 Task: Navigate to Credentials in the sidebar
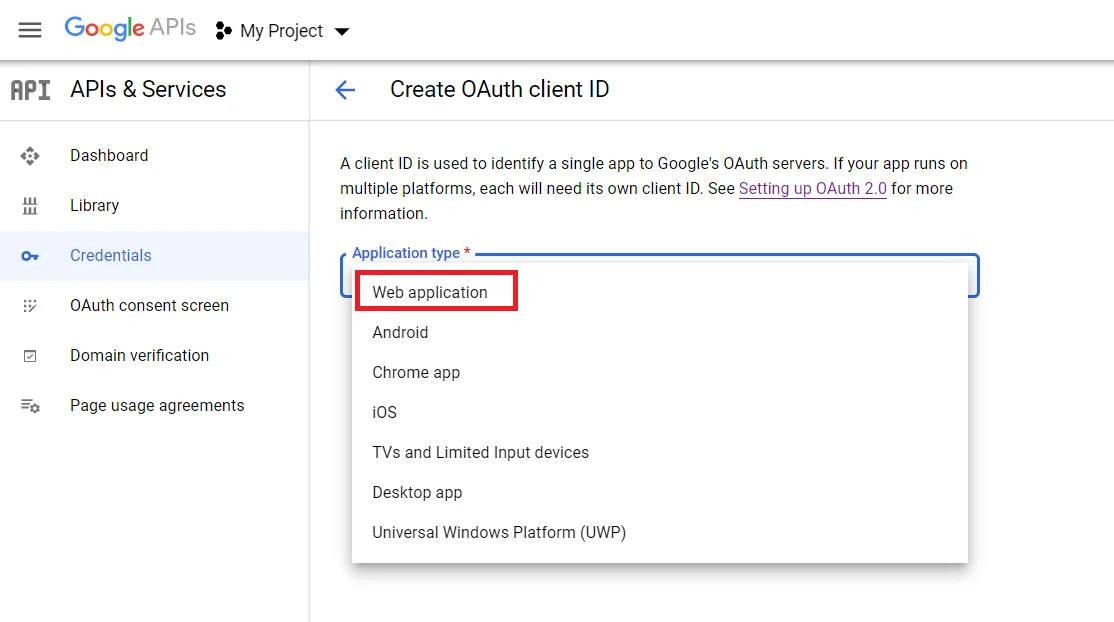pos(110,255)
